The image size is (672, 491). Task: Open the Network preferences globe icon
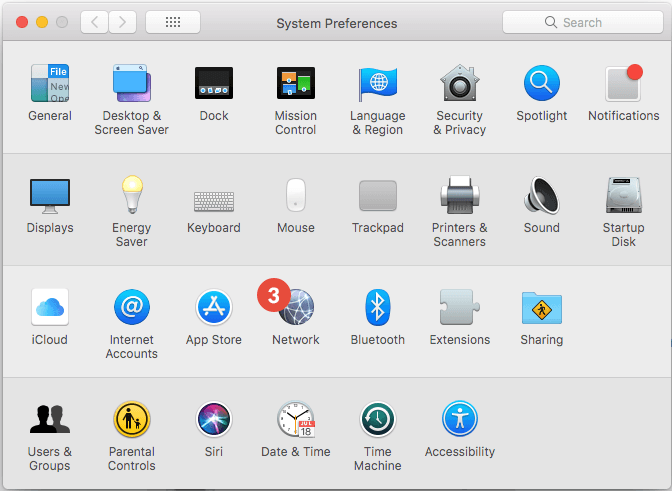tap(297, 307)
